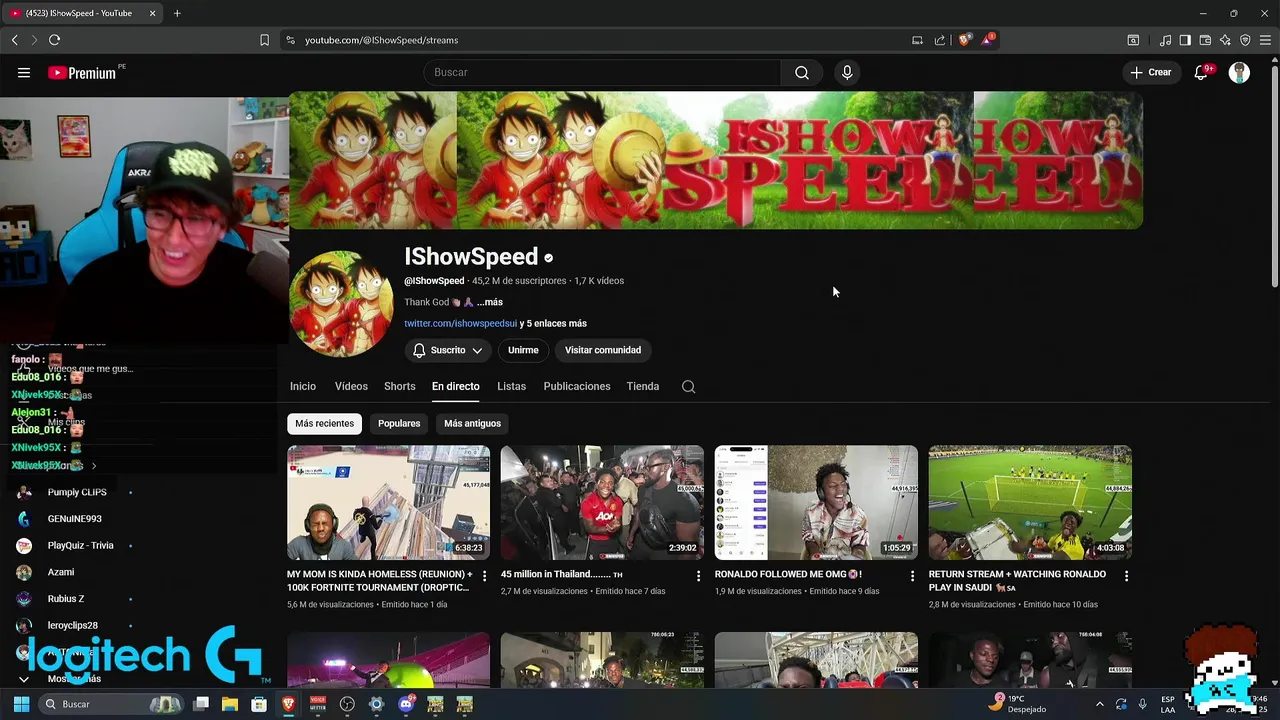The height and width of the screenshot is (720, 1280).
Task: Open Brave Shields icon
Action: 964,40
